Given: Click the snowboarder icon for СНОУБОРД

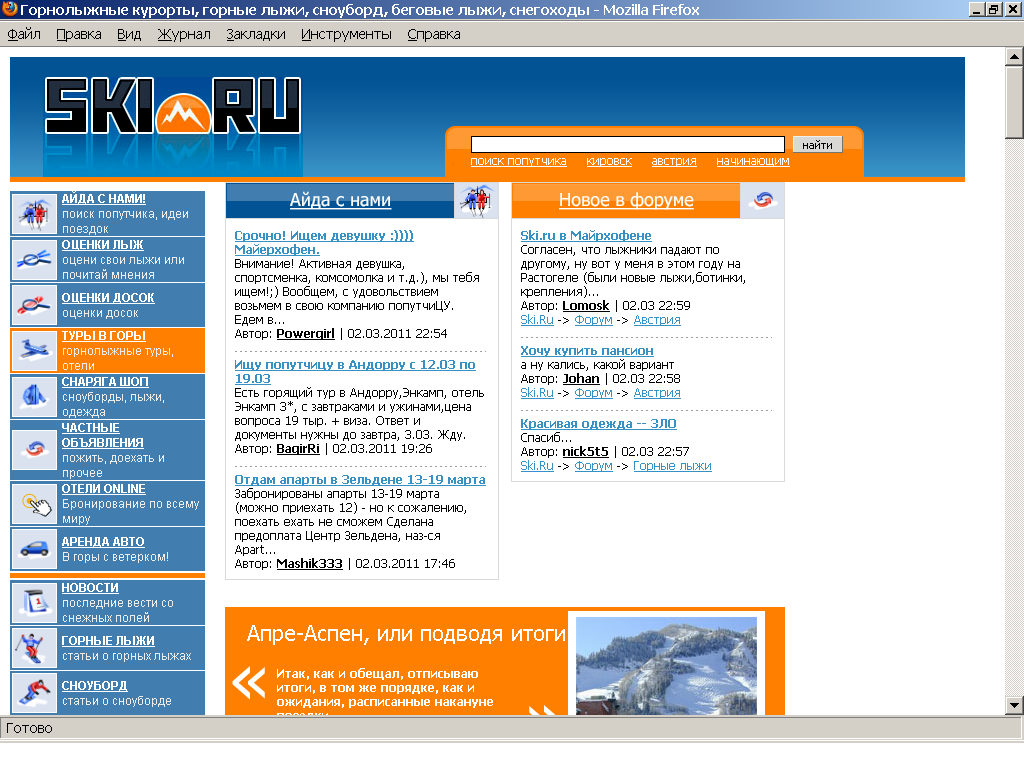Looking at the screenshot, I should 34,693.
